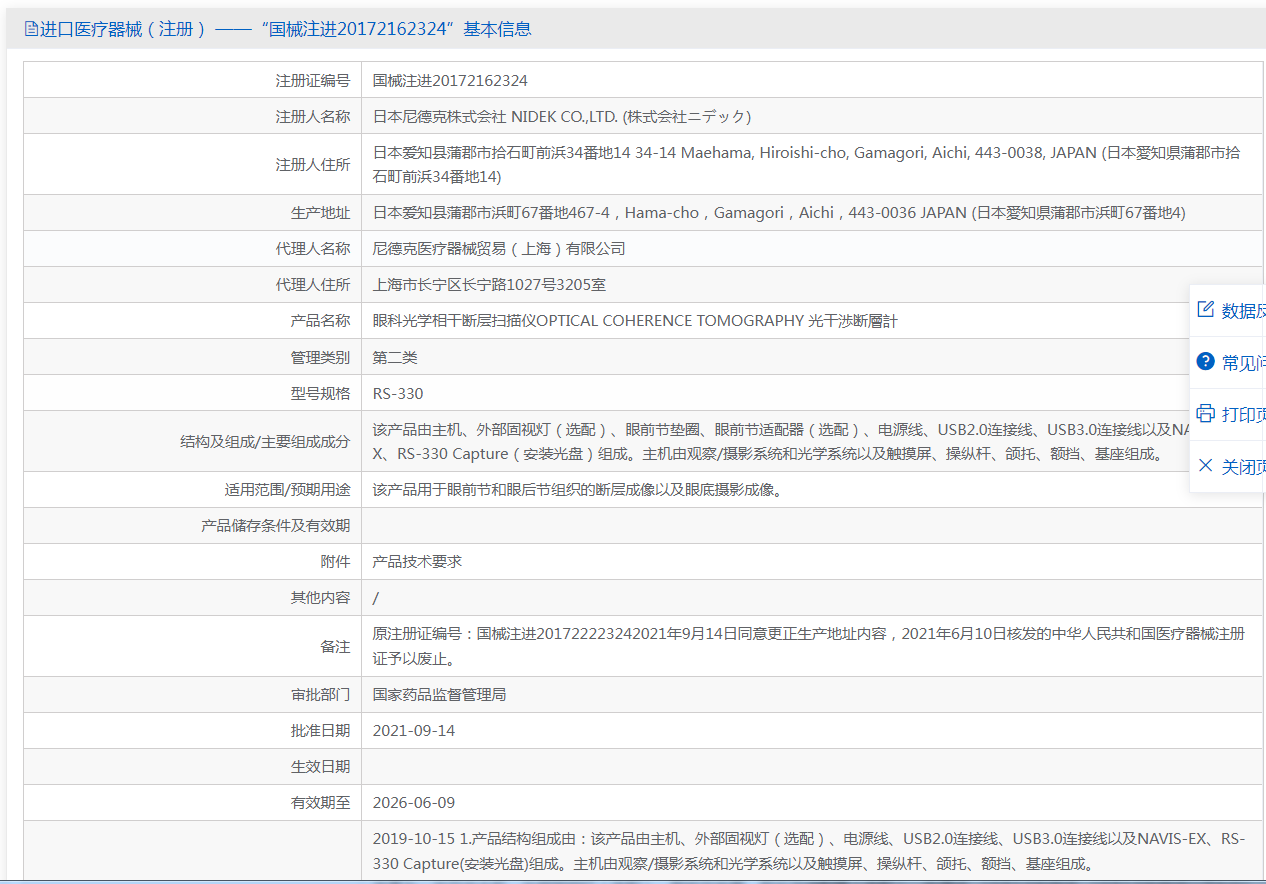Select the Maehama, Hiroishi-cho address value
This screenshot has height=884, width=1266.
806,165
